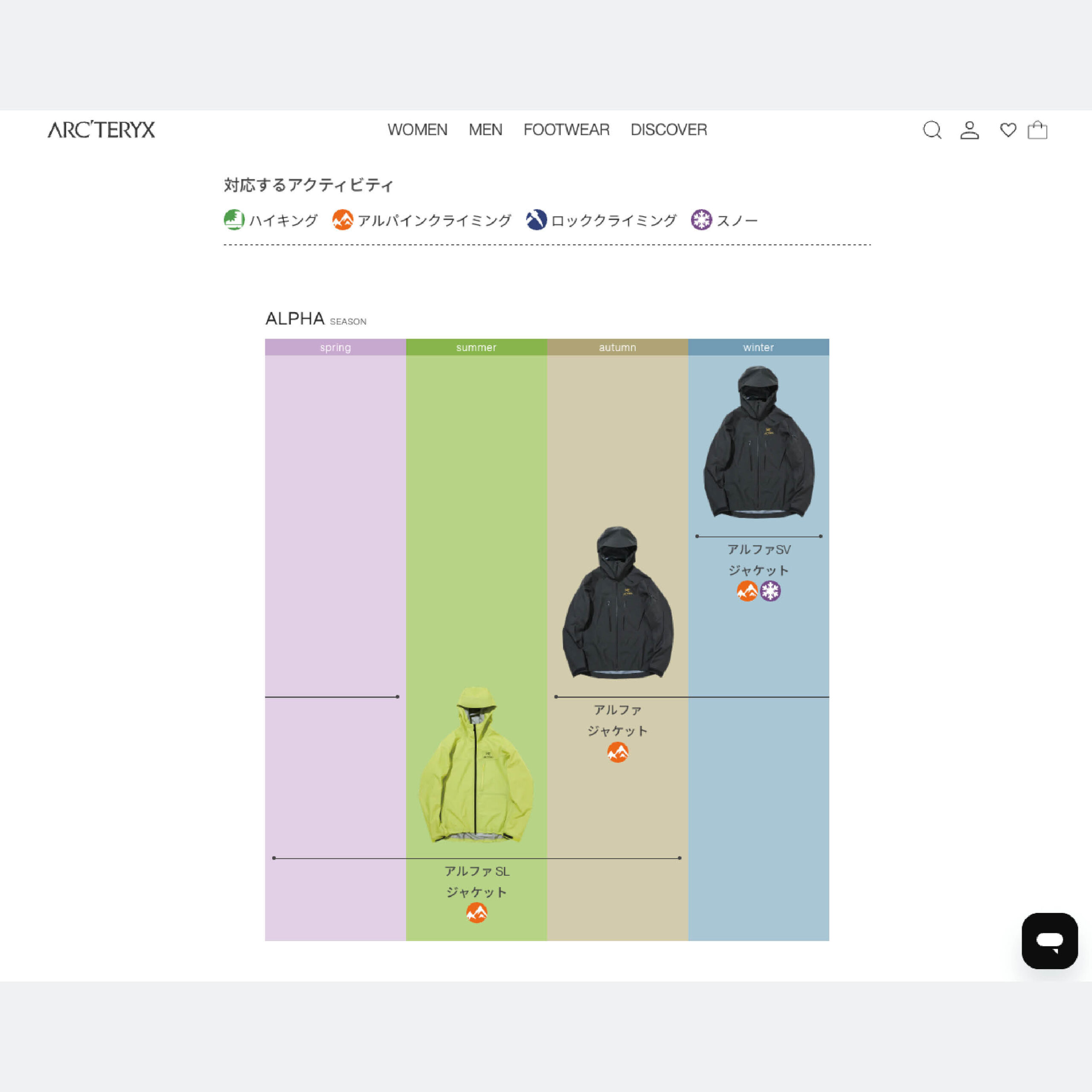Screen dimensions: 1092x1092
Task: Open the search icon in header
Action: [932, 130]
